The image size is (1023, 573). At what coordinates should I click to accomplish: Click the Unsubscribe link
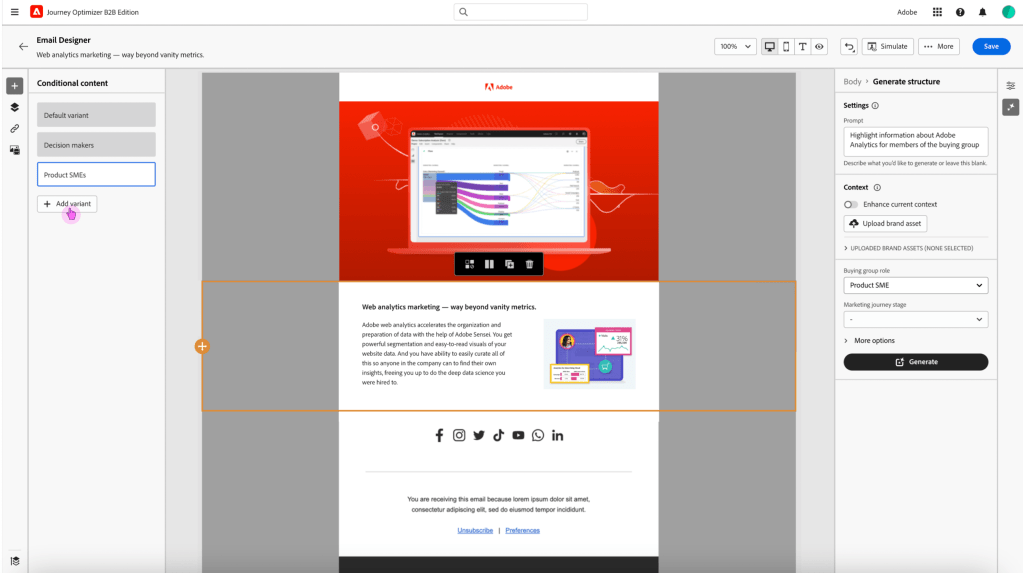pyautogui.click(x=475, y=531)
